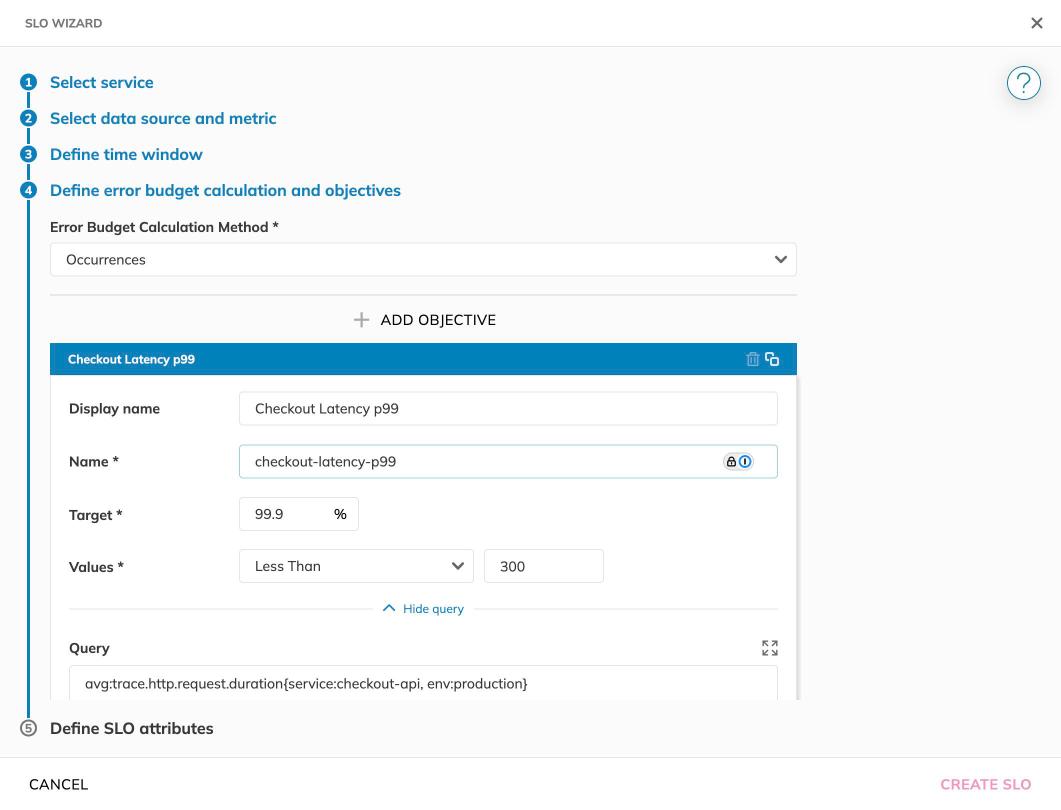The height and width of the screenshot is (810, 1061).
Task: Click the plus icon beside ADD OBJECTIVE
Action: click(x=361, y=320)
